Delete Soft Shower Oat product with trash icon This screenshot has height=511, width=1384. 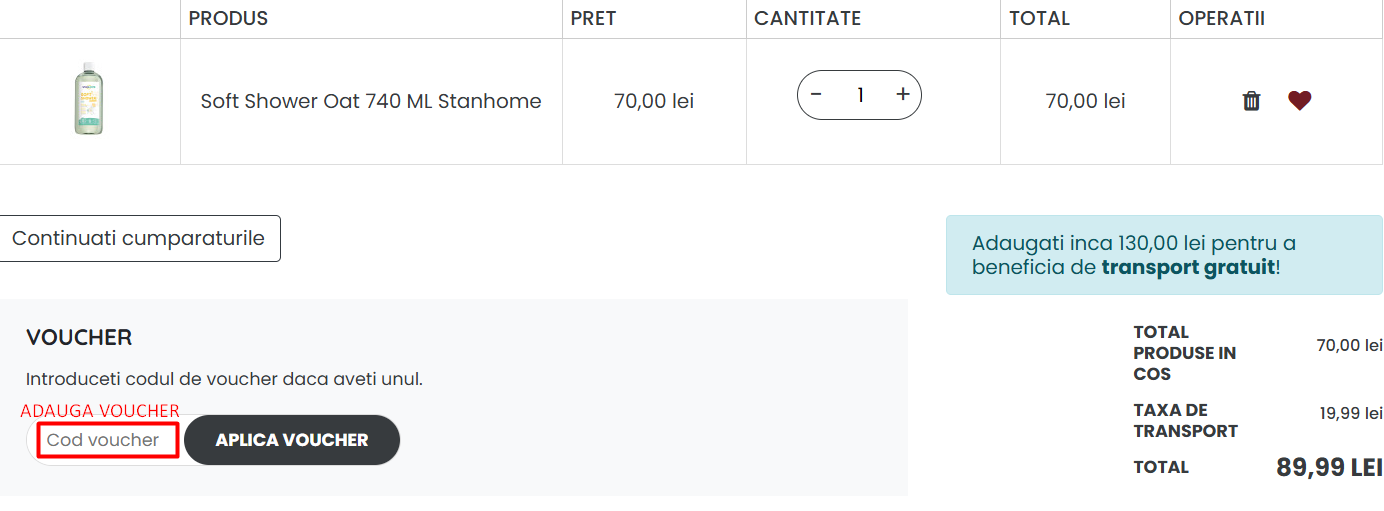(1251, 101)
